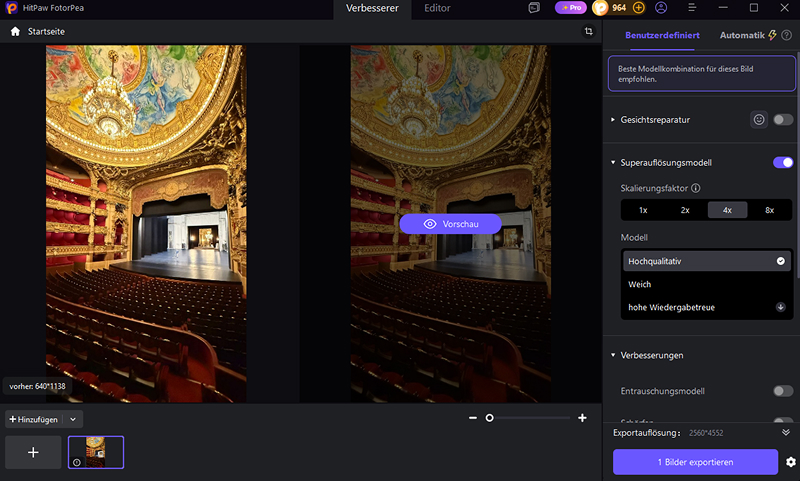The height and width of the screenshot is (481, 800).
Task: Enable the Gesichtsreparatur toggle
Action: tap(783, 120)
